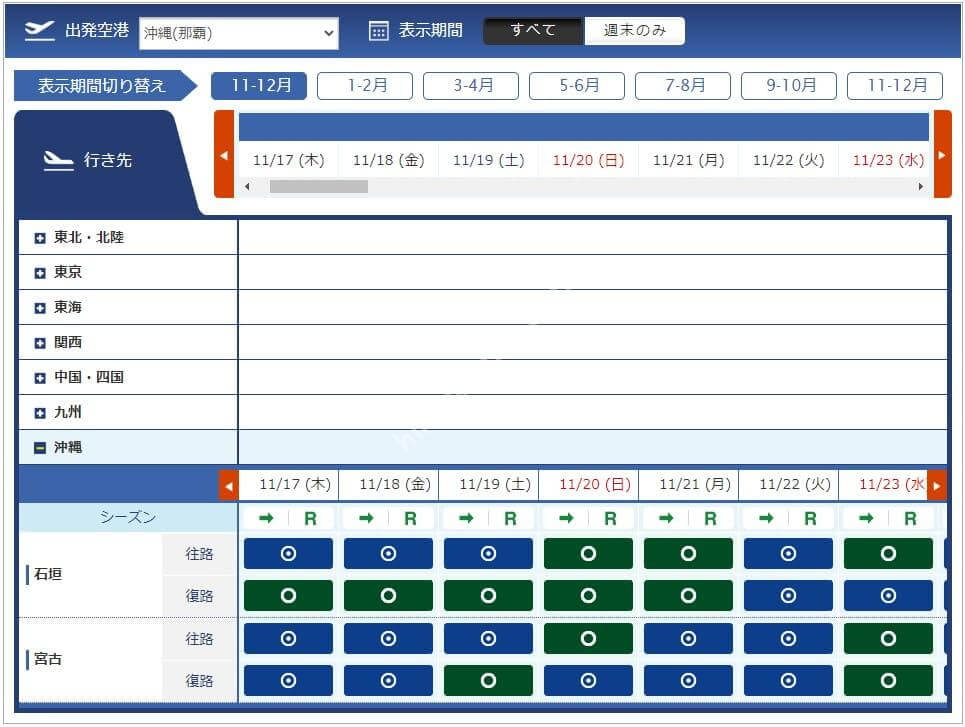The width and height of the screenshot is (965, 727).
Task: Click the large orange next-dates arrow in header
Action: [x=942, y=155]
